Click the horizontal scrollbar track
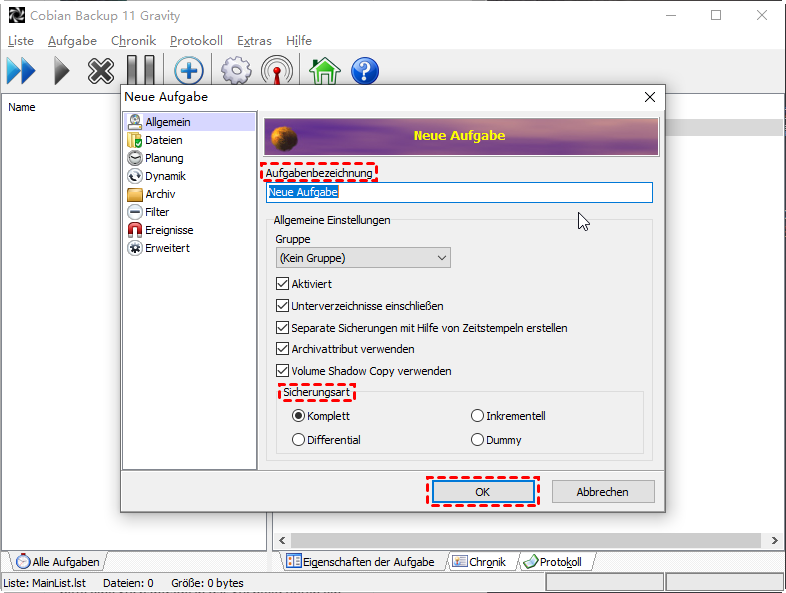786x593 pixels. pyautogui.click(x=526, y=540)
